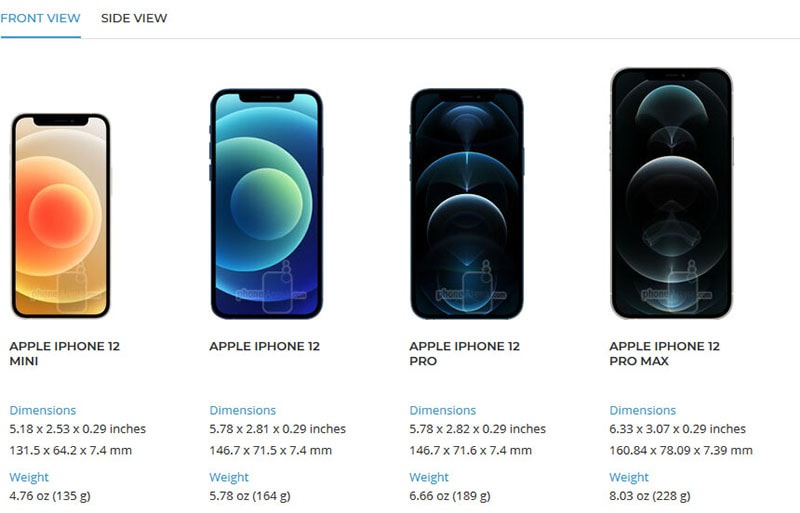Screen dimensions: 800x513
Task: Click the iPhone 12 Pro image
Action: click(466, 204)
